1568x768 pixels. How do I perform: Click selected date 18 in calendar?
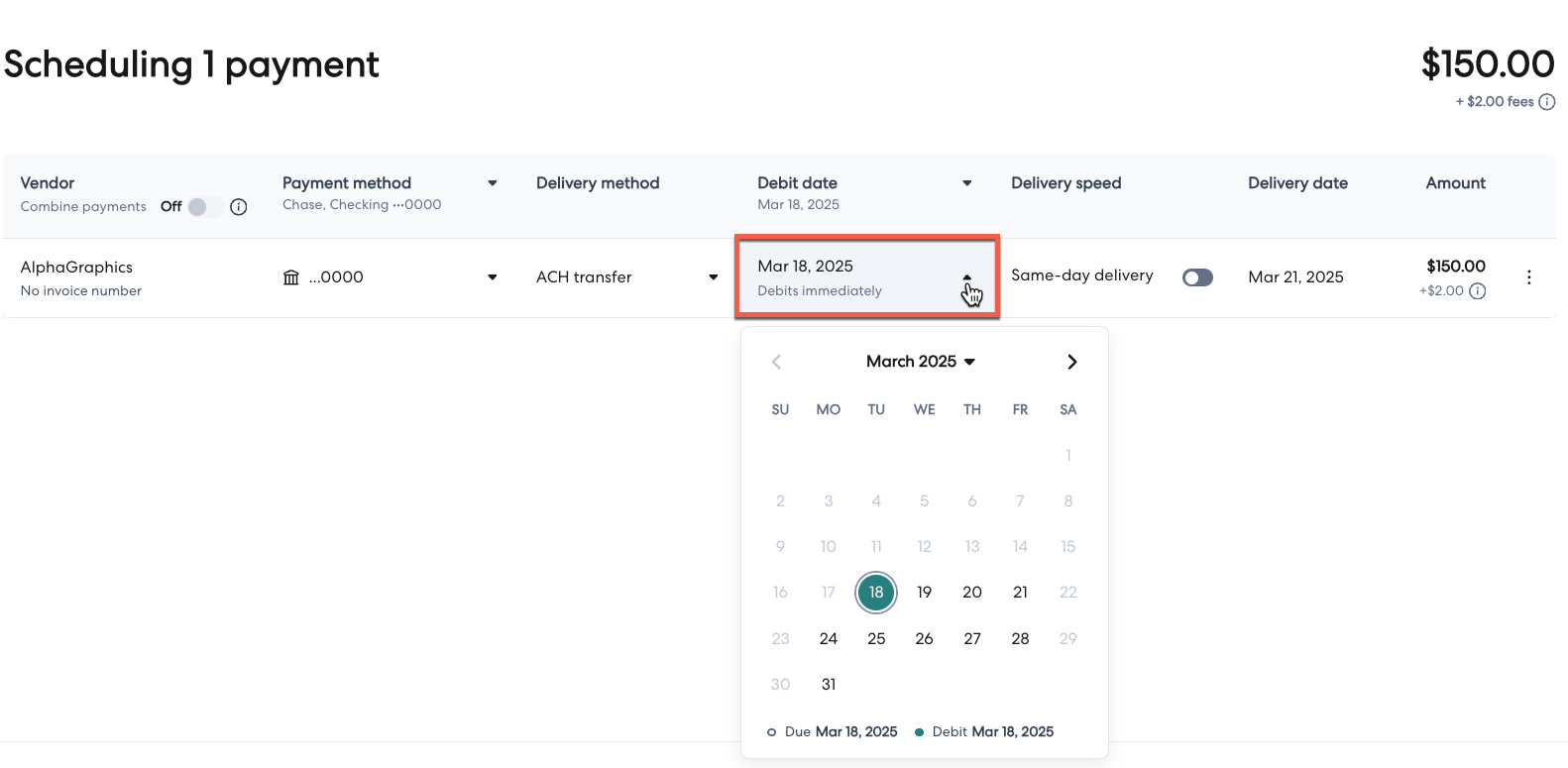[x=876, y=593]
